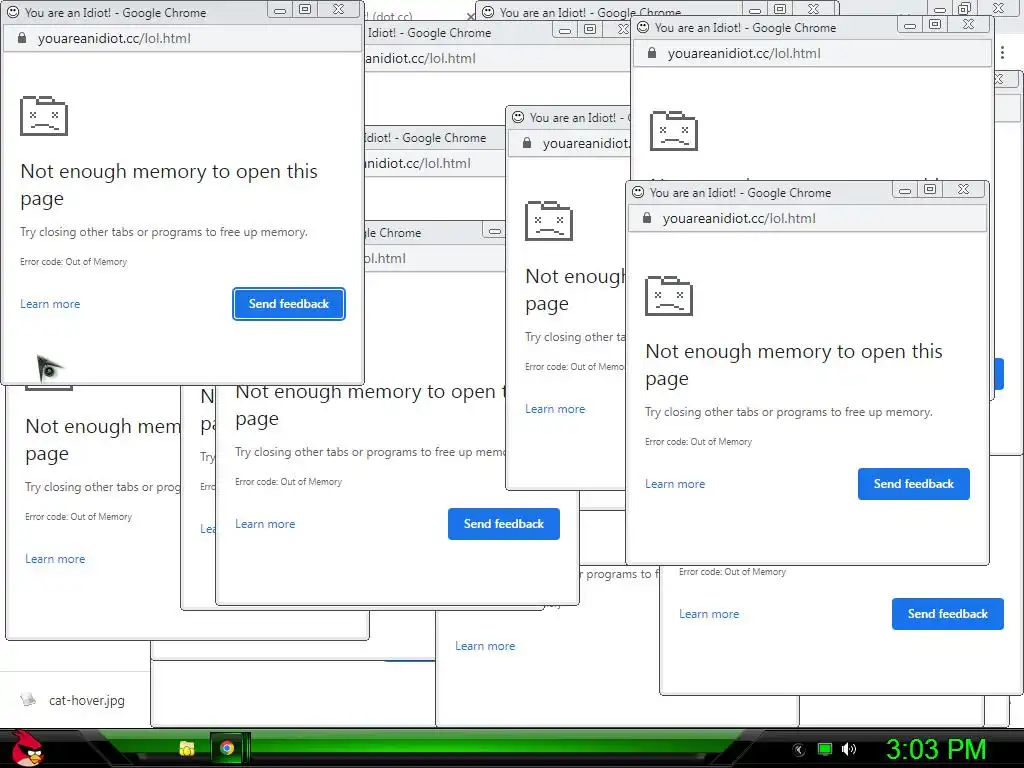
Task: Open Learn more link in frontmost right window
Action: click(675, 484)
